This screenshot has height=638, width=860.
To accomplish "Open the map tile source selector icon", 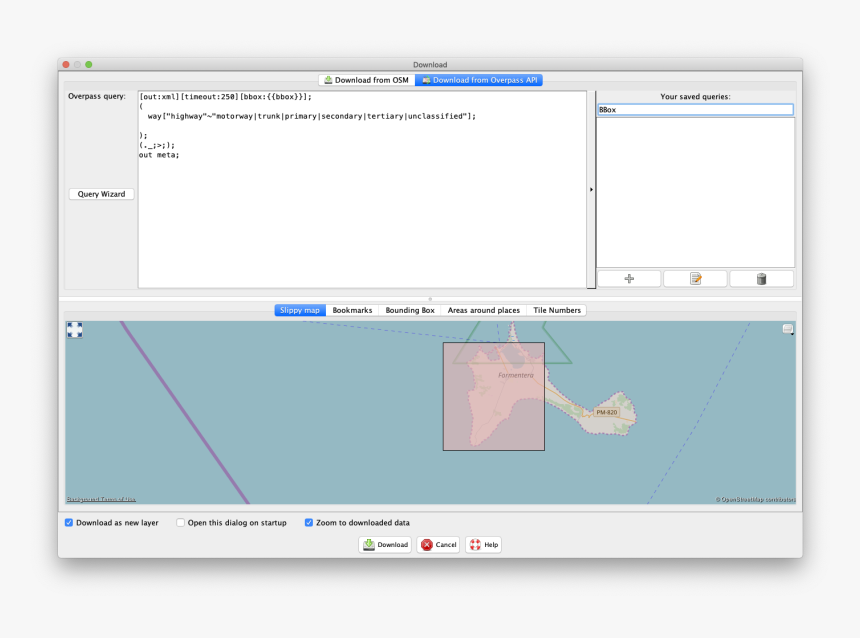I will click(x=788, y=329).
